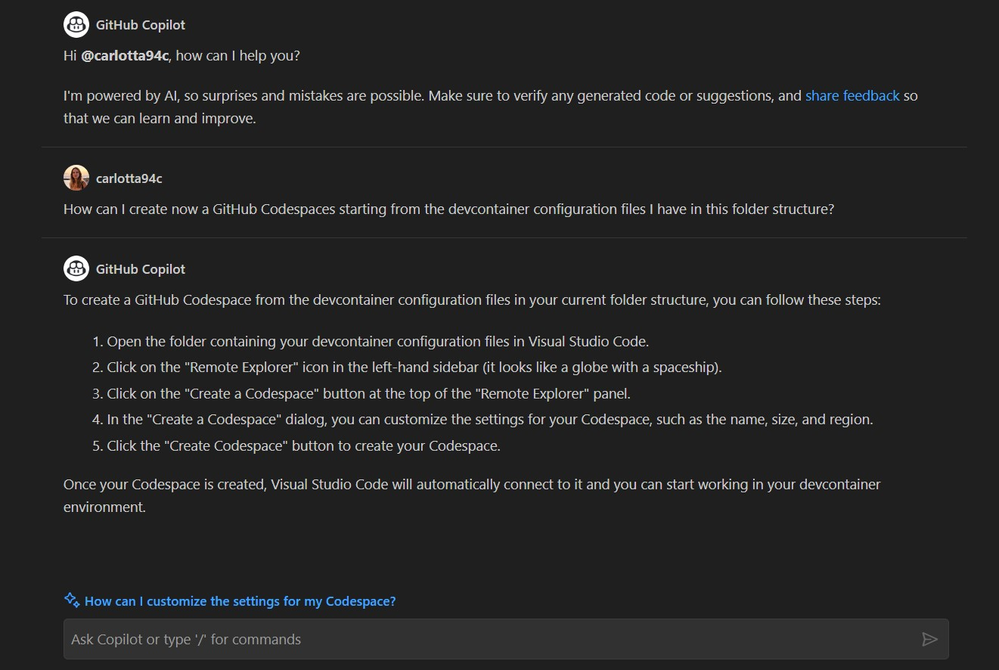Screen dimensions: 999x670
Task: Select the follow-up question about customizing Codespace settings
Action: 240,601
